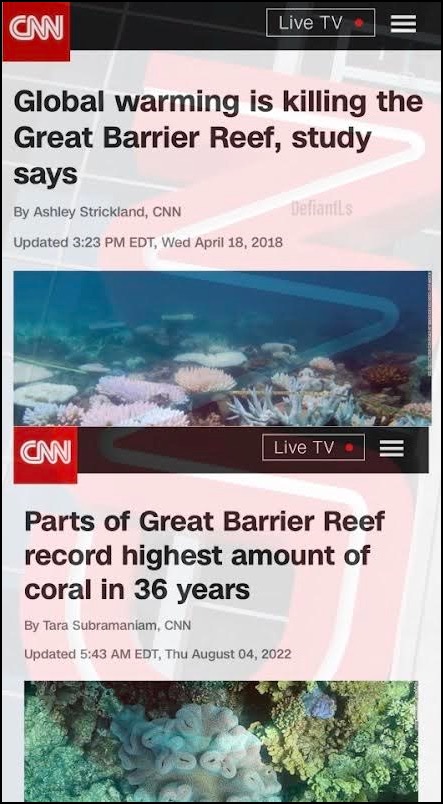Click the bleached coral reef photo

click(222, 349)
